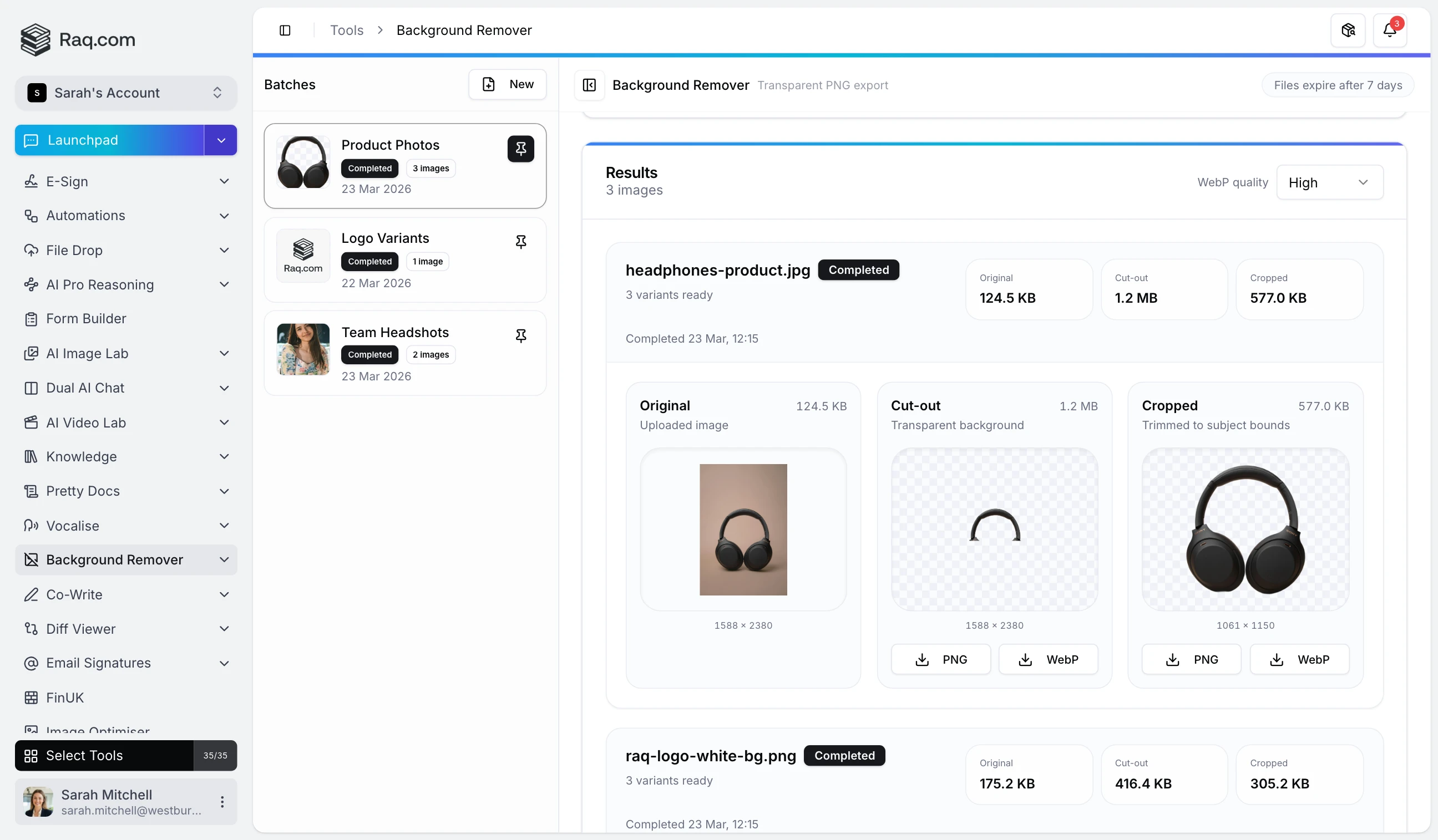
Task: Open the WebP quality dropdown
Action: (1329, 182)
